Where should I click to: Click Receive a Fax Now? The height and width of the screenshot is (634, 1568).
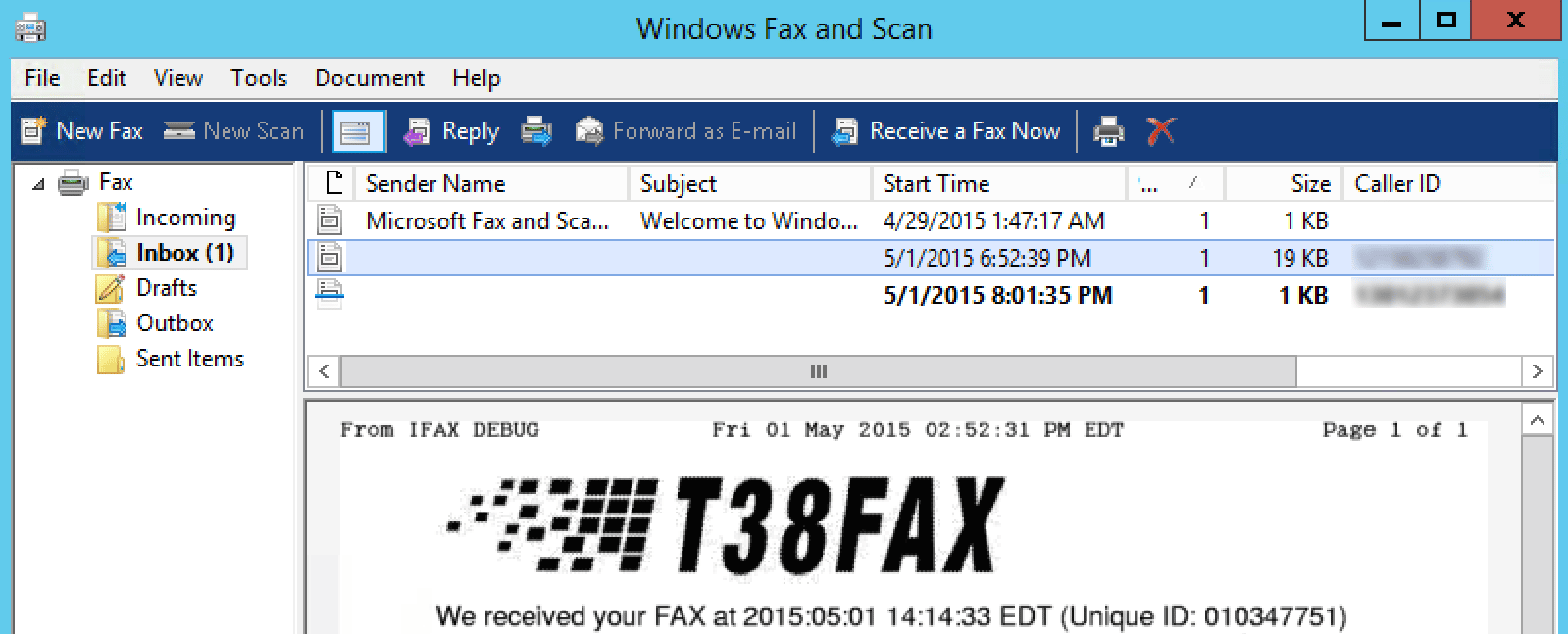click(946, 131)
